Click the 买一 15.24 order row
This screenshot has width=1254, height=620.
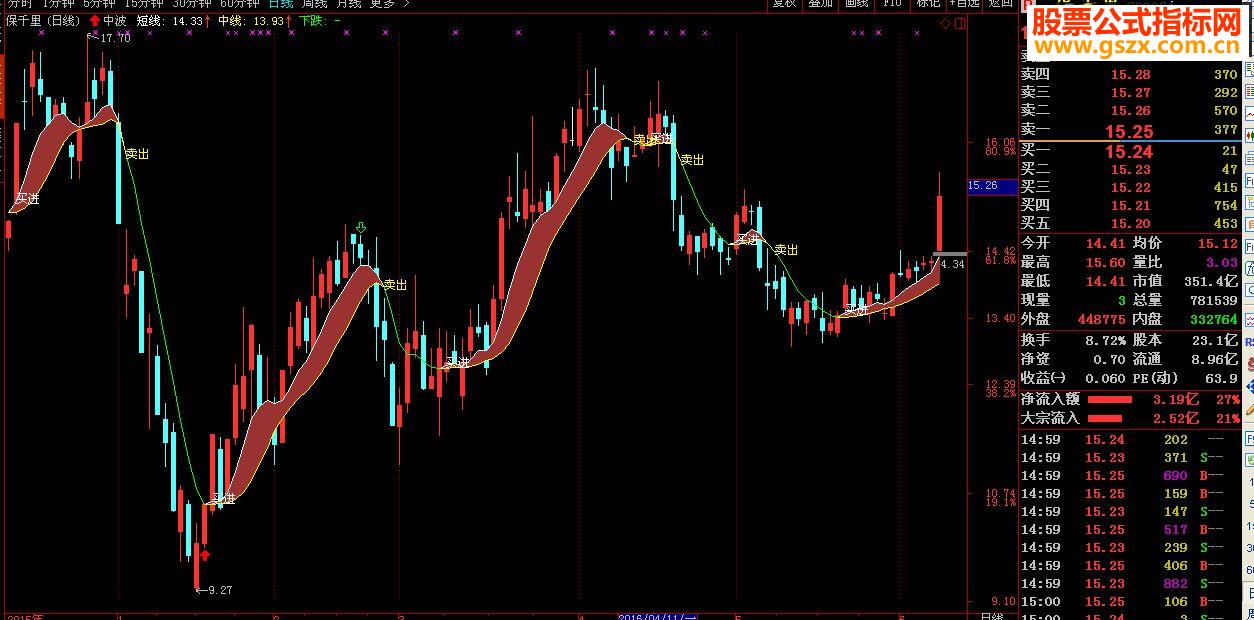click(1129, 151)
